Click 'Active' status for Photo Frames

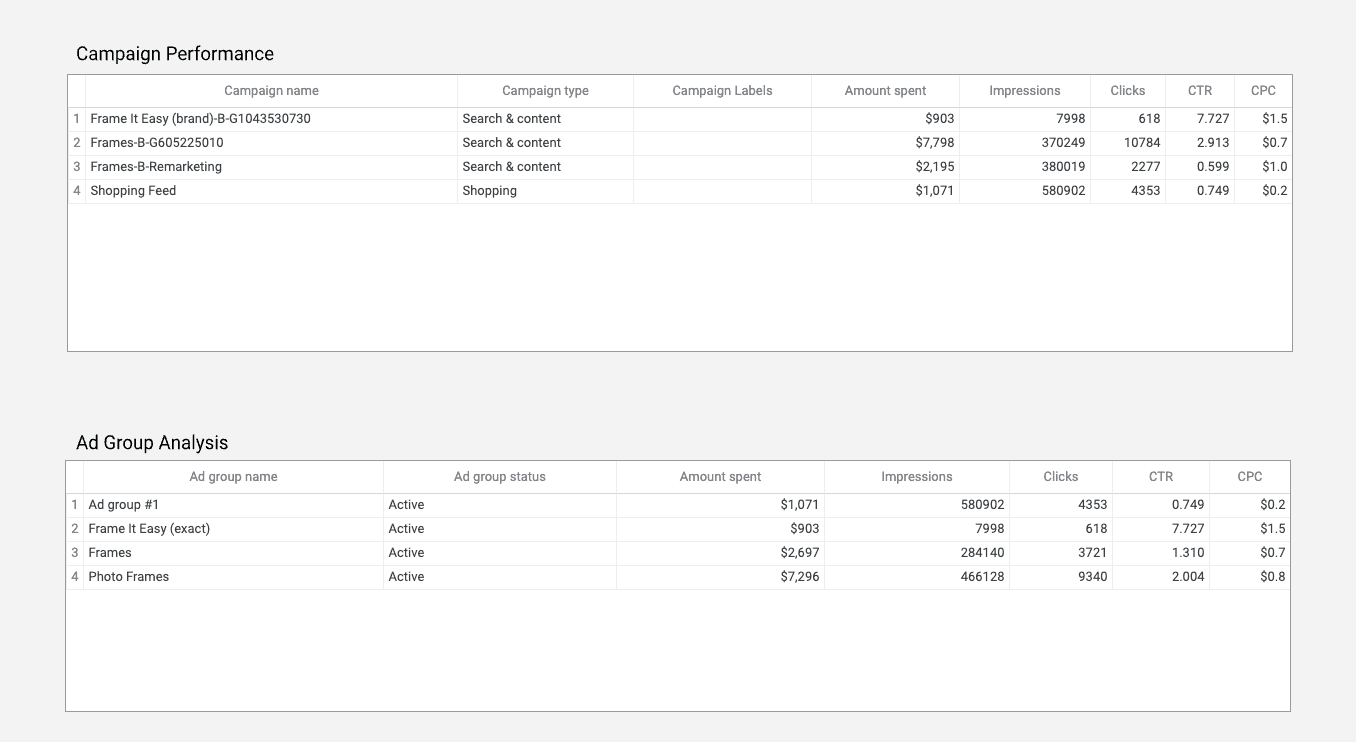[406, 577]
